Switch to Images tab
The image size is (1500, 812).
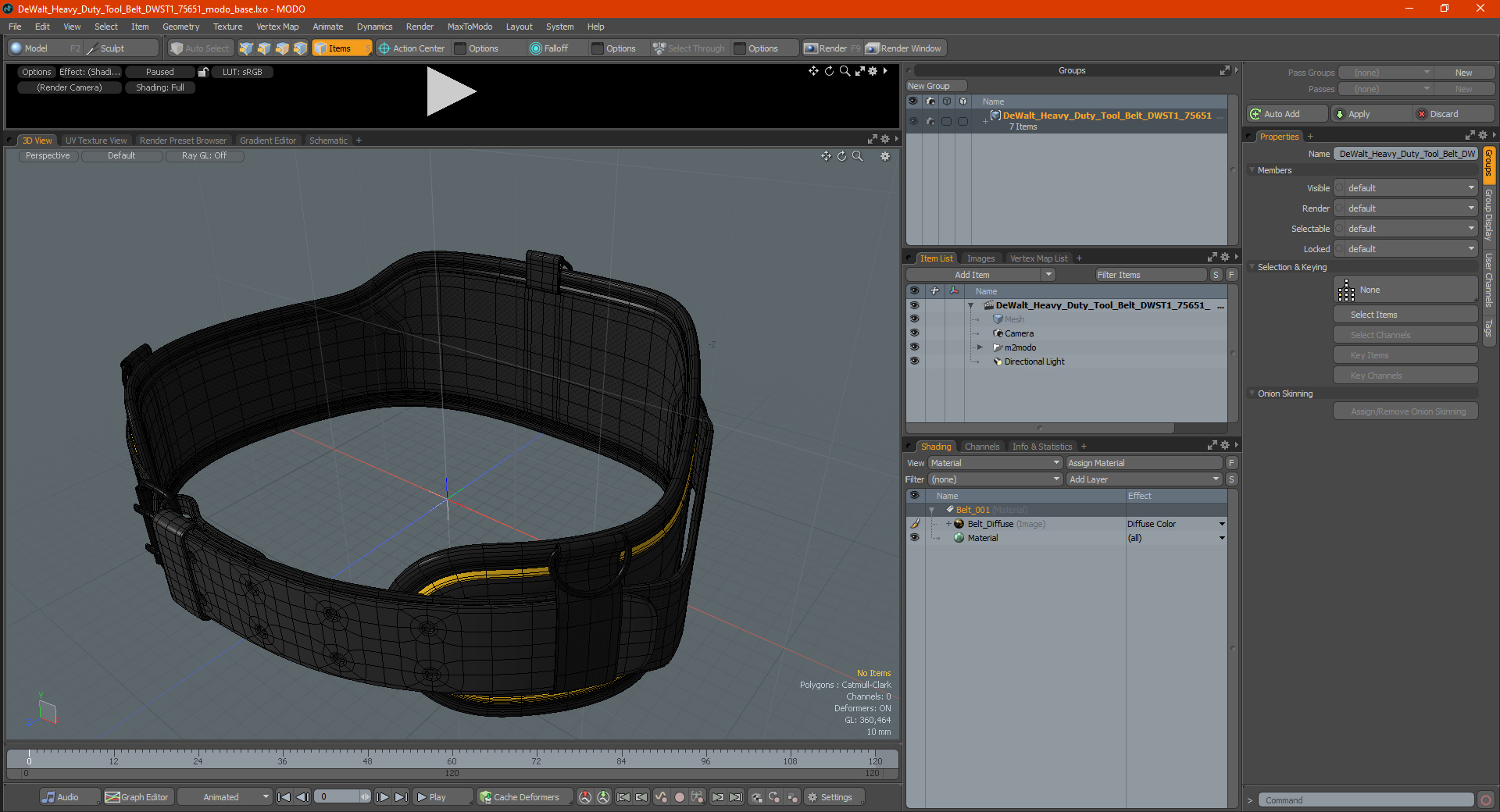point(980,258)
